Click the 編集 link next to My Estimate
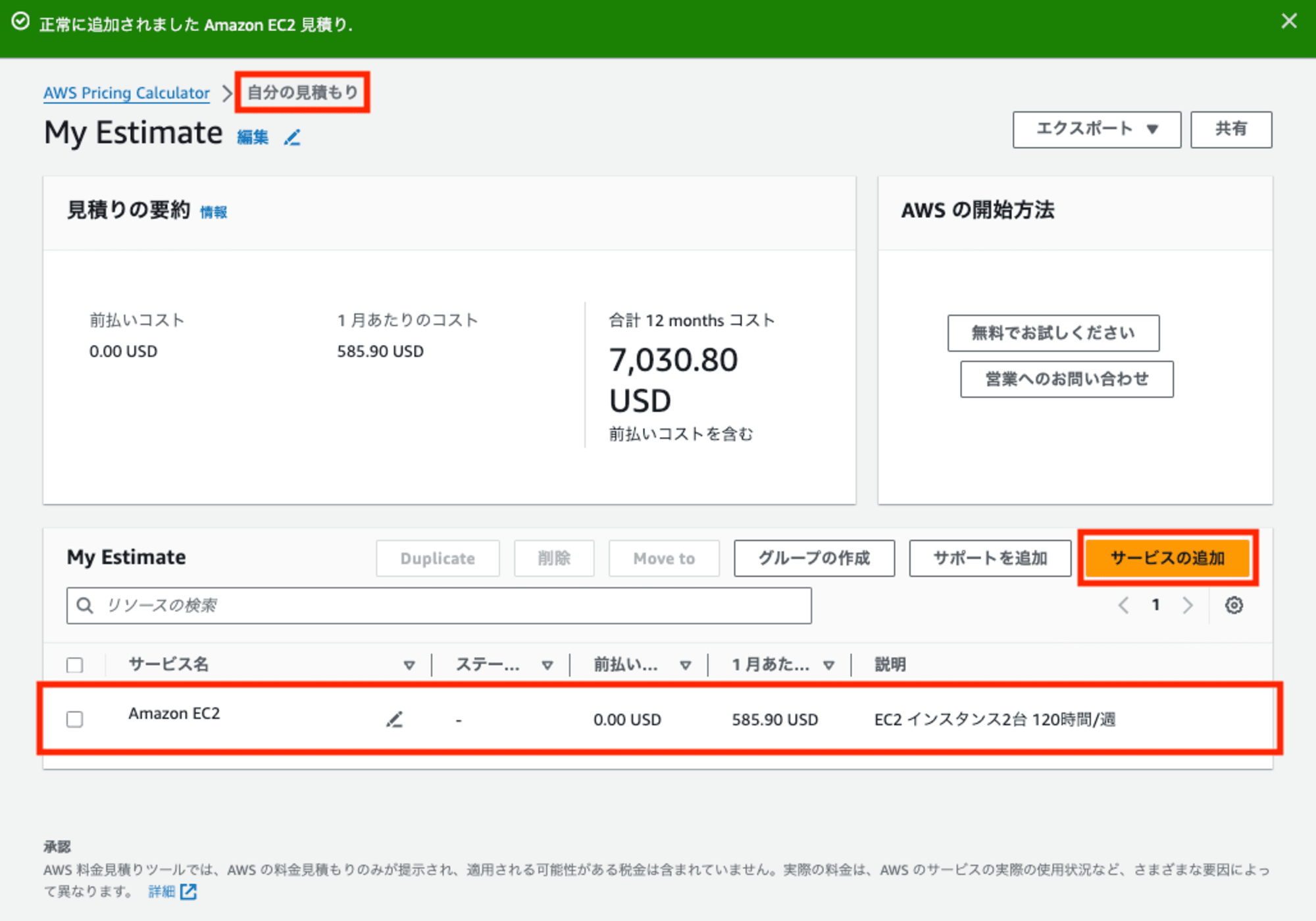Image resolution: width=1316 pixels, height=921 pixels. pos(253,137)
